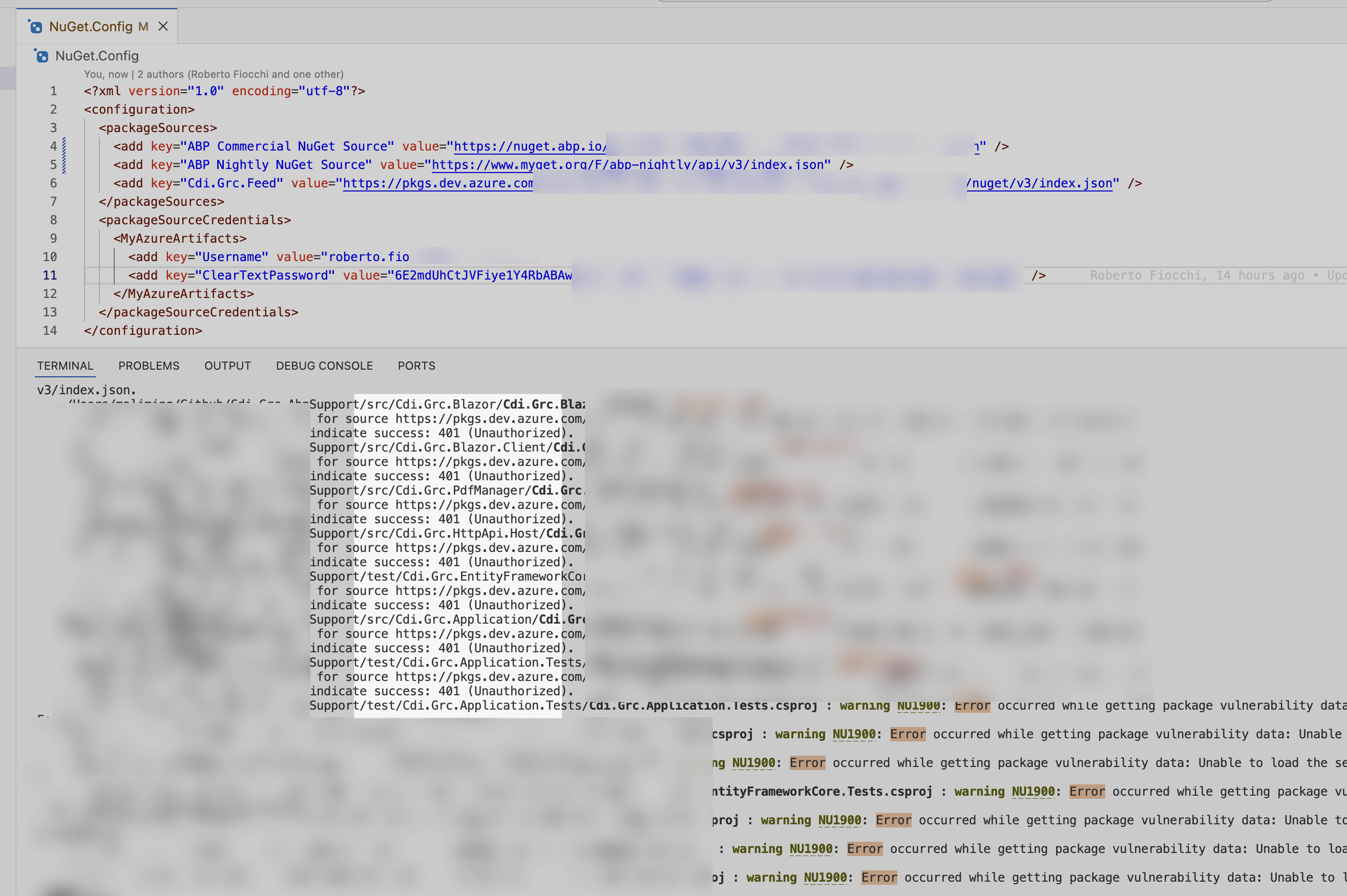This screenshot has height=896, width=1347.
Task: Open the nuget.abp.io link on line 4
Action: click(x=529, y=147)
